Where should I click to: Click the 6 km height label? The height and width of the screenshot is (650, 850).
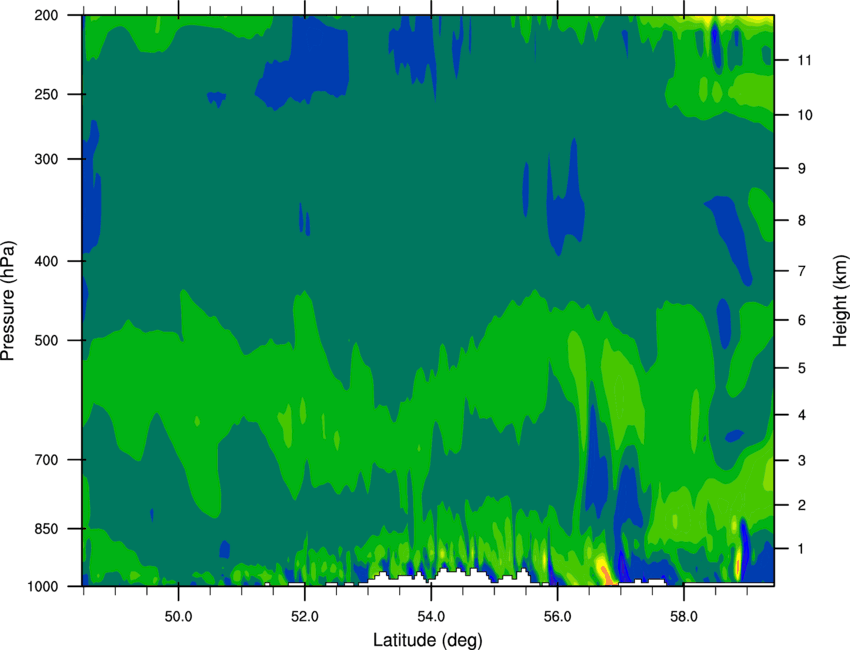[x=801, y=320]
